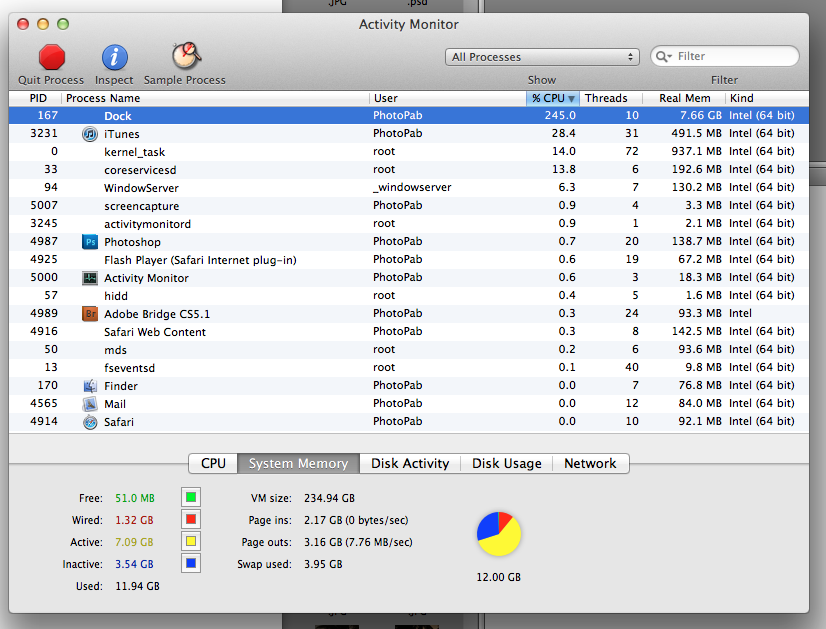Open the Disk Activity tab
The image size is (826, 629).
(x=410, y=464)
